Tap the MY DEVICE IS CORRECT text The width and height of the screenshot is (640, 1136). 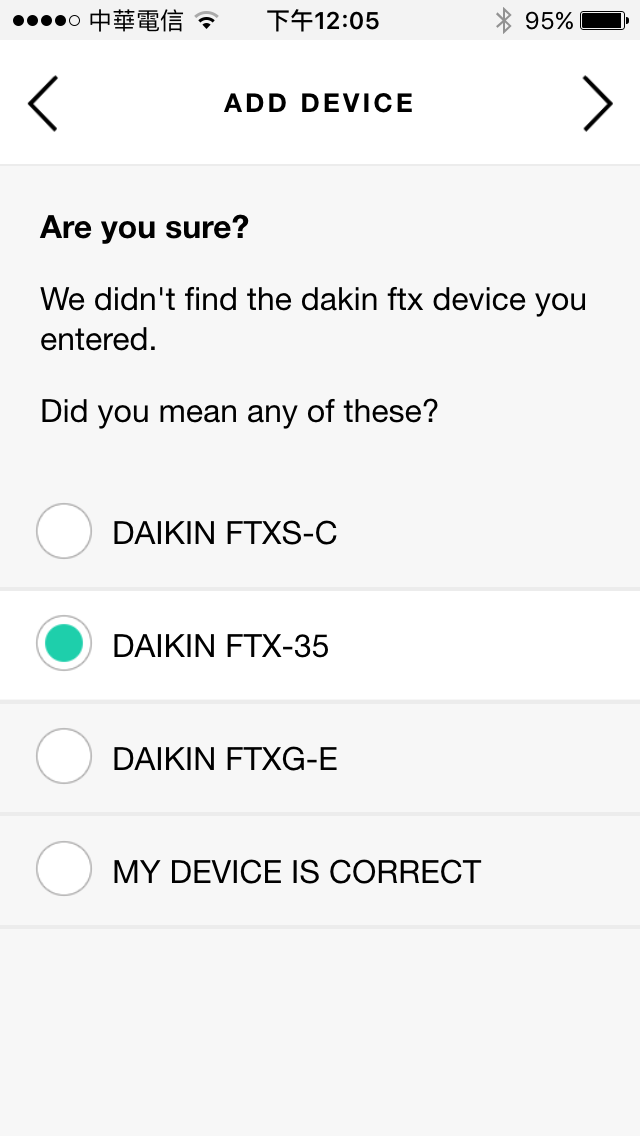[296, 872]
